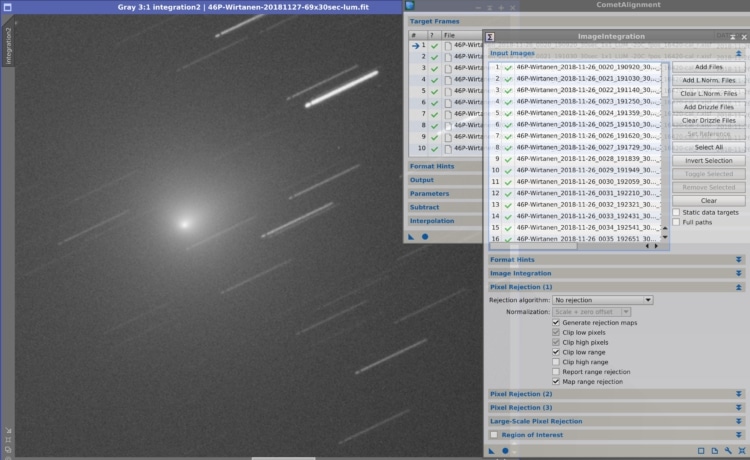The height and width of the screenshot is (460, 750).
Task: Collapse Input Images section
Action: 739,53
